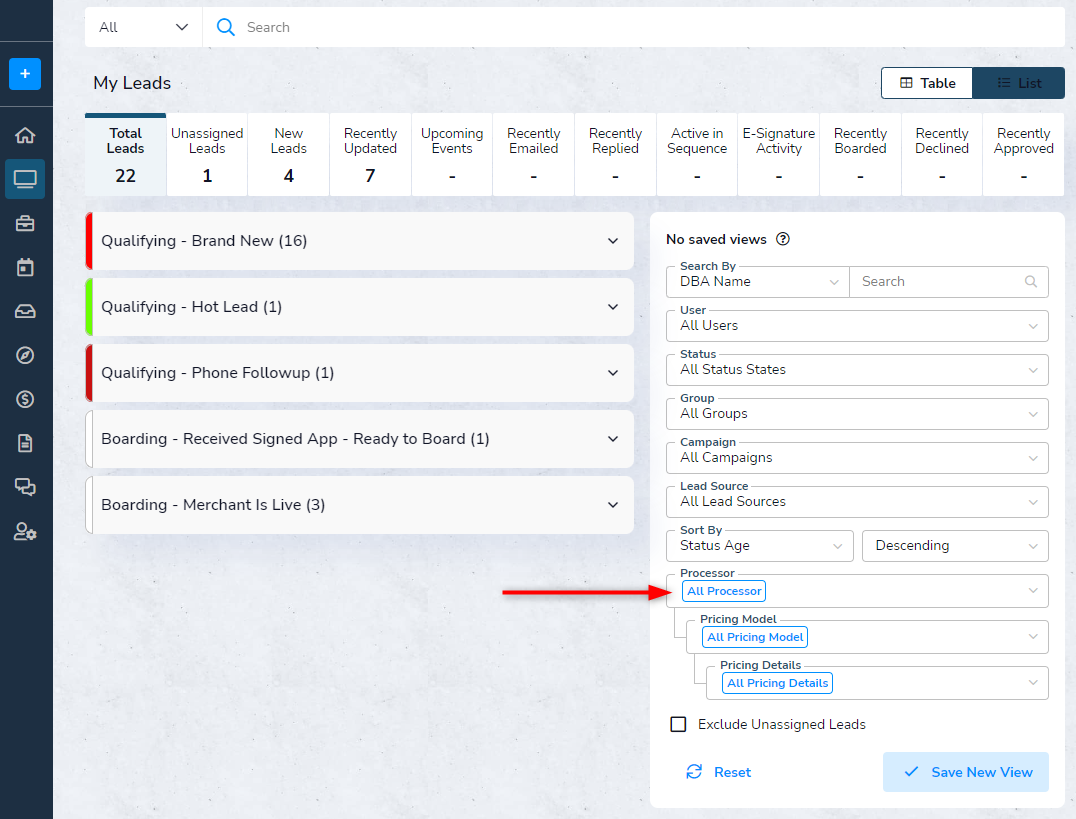The height and width of the screenshot is (819, 1076).
Task: Open the Leads monitor icon in sidebar
Action: coord(25,179)
